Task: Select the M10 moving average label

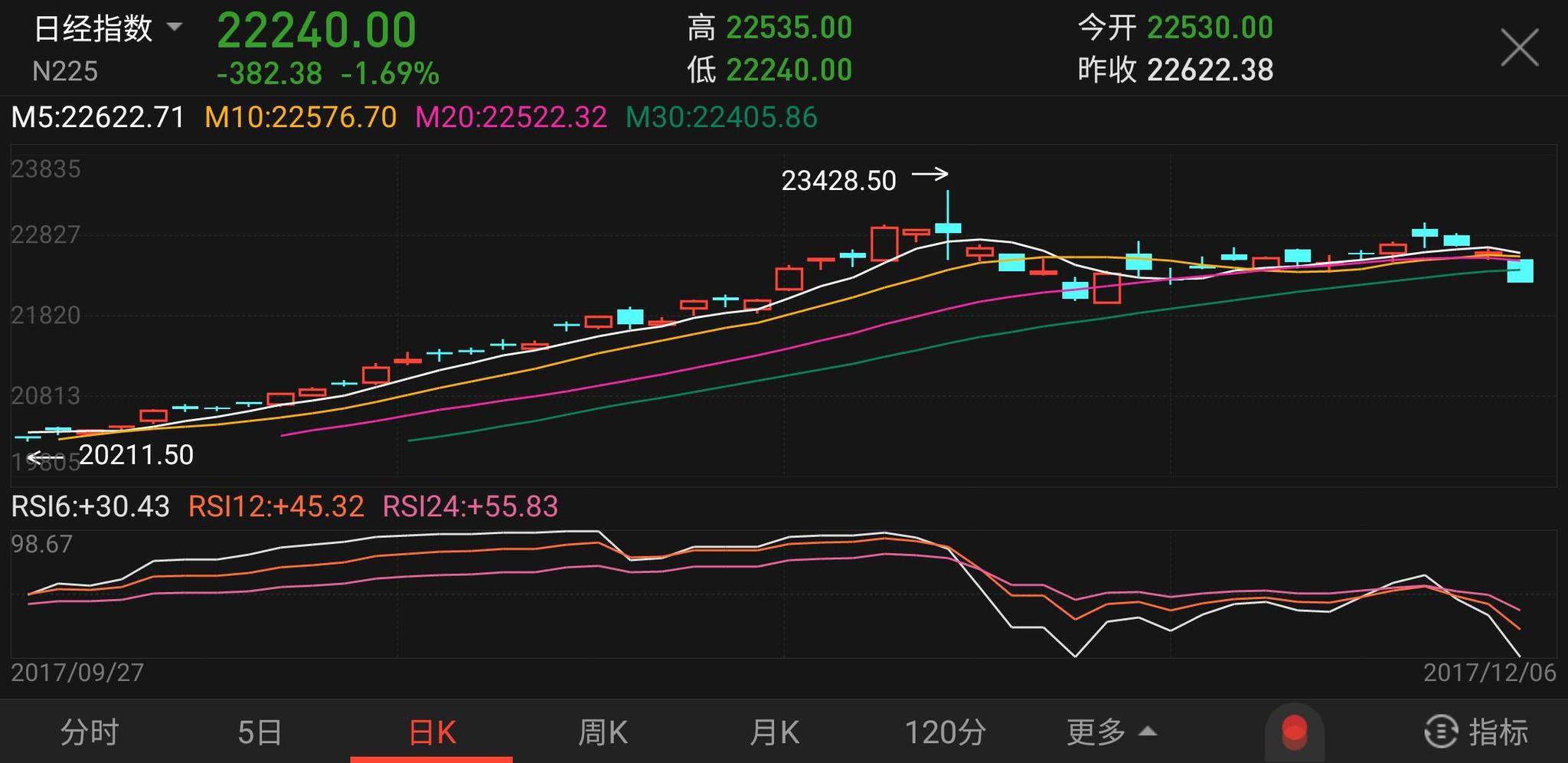Action: coord(300,117)
